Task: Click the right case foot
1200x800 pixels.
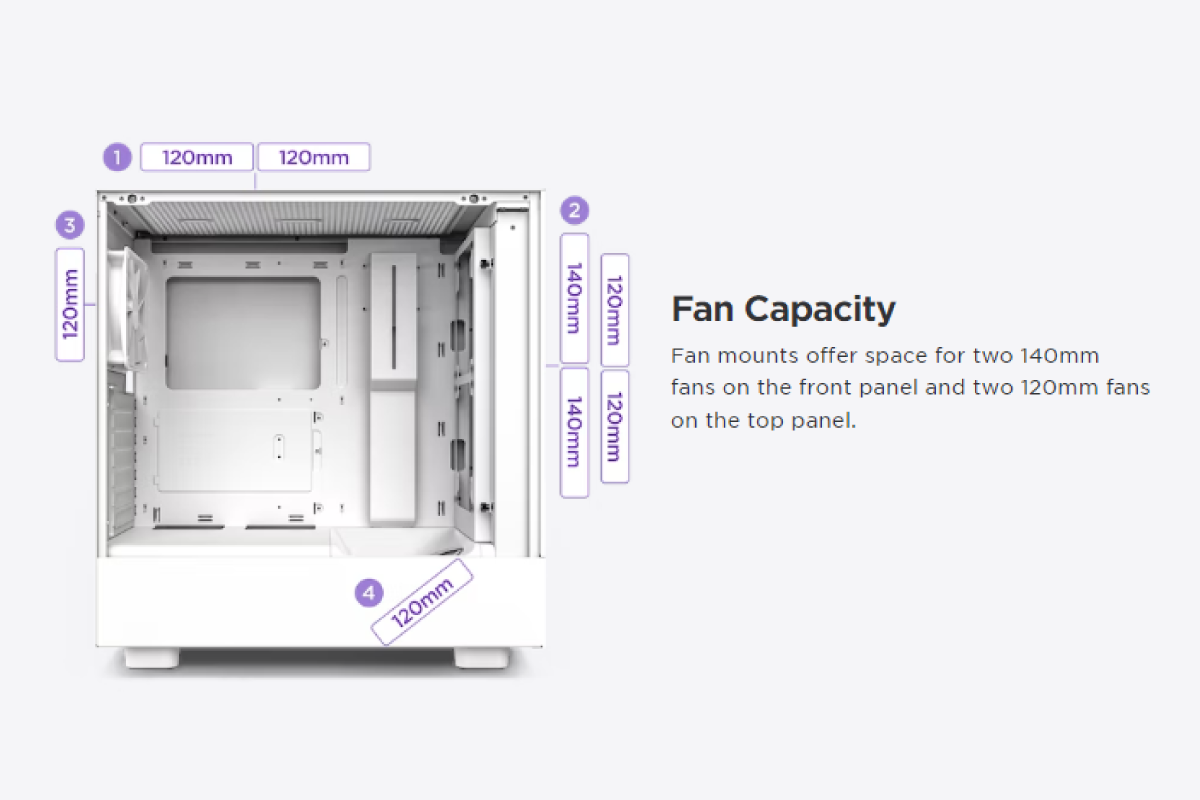Action: coord(483,658)
